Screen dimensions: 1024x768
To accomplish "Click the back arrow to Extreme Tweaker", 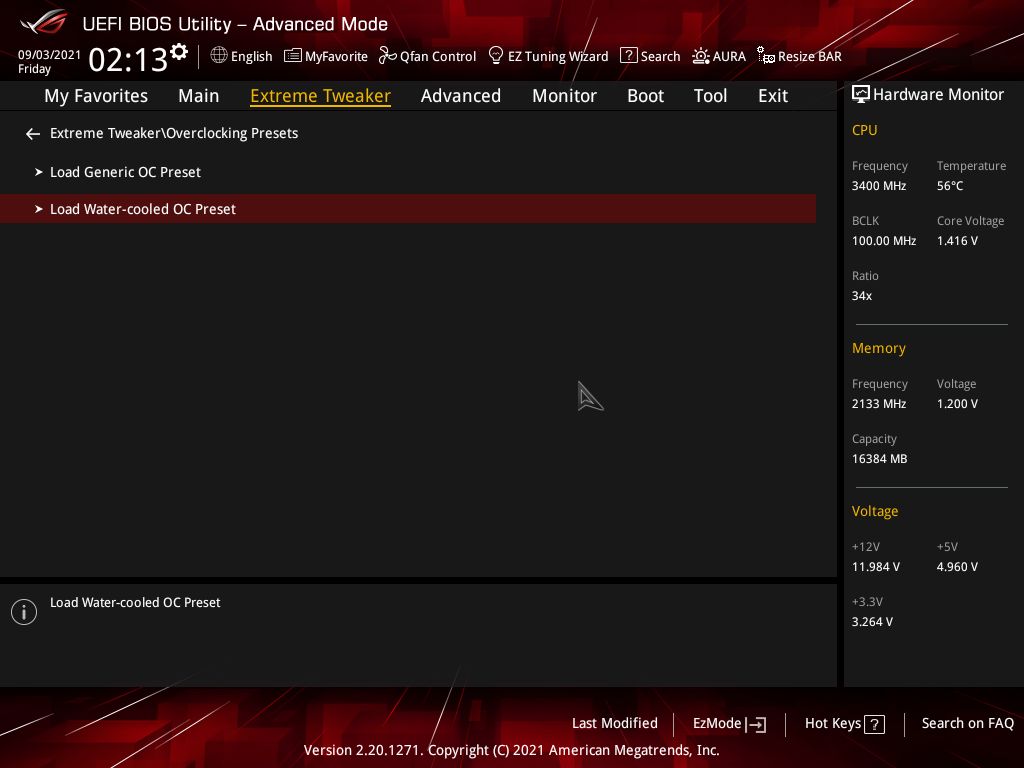I will 33,134.
